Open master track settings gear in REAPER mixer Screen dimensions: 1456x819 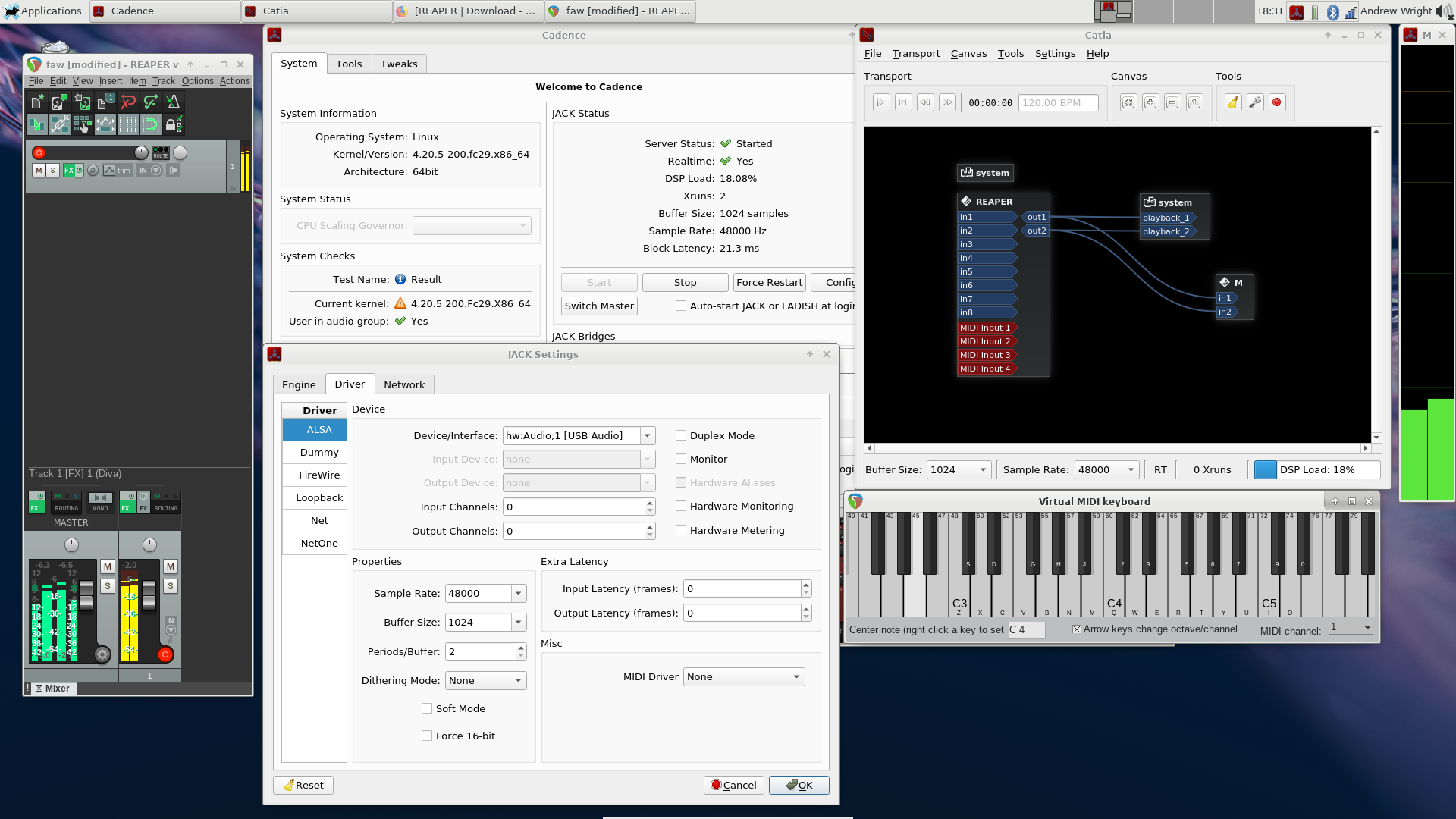(x=102, y=654)
